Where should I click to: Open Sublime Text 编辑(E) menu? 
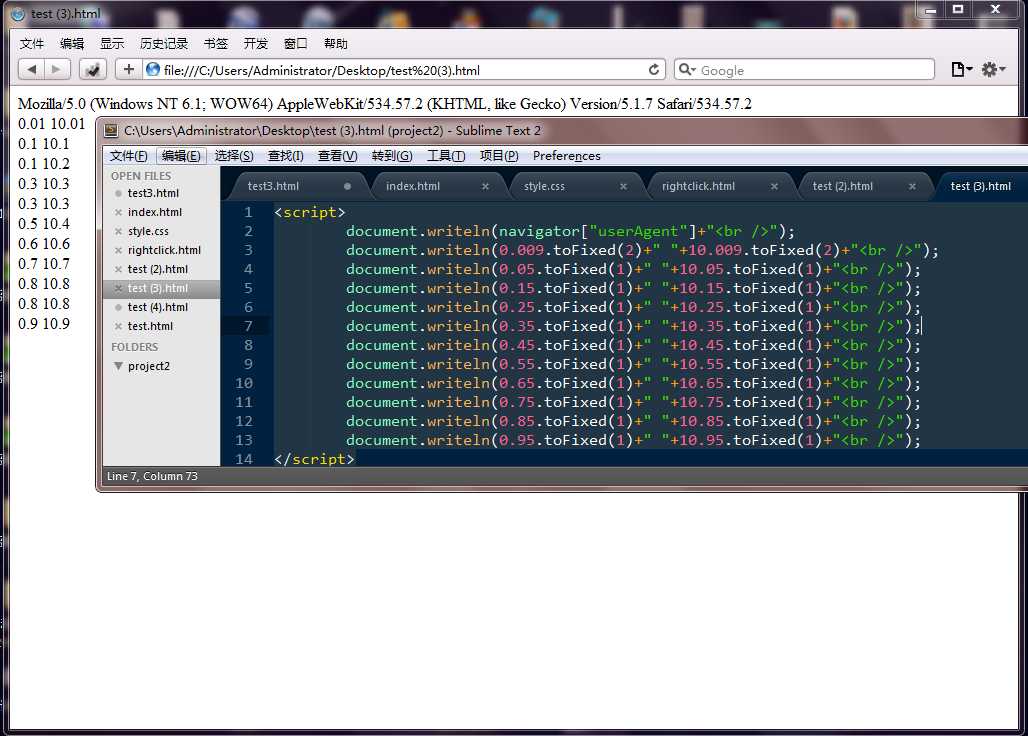[x=181, y=155]
